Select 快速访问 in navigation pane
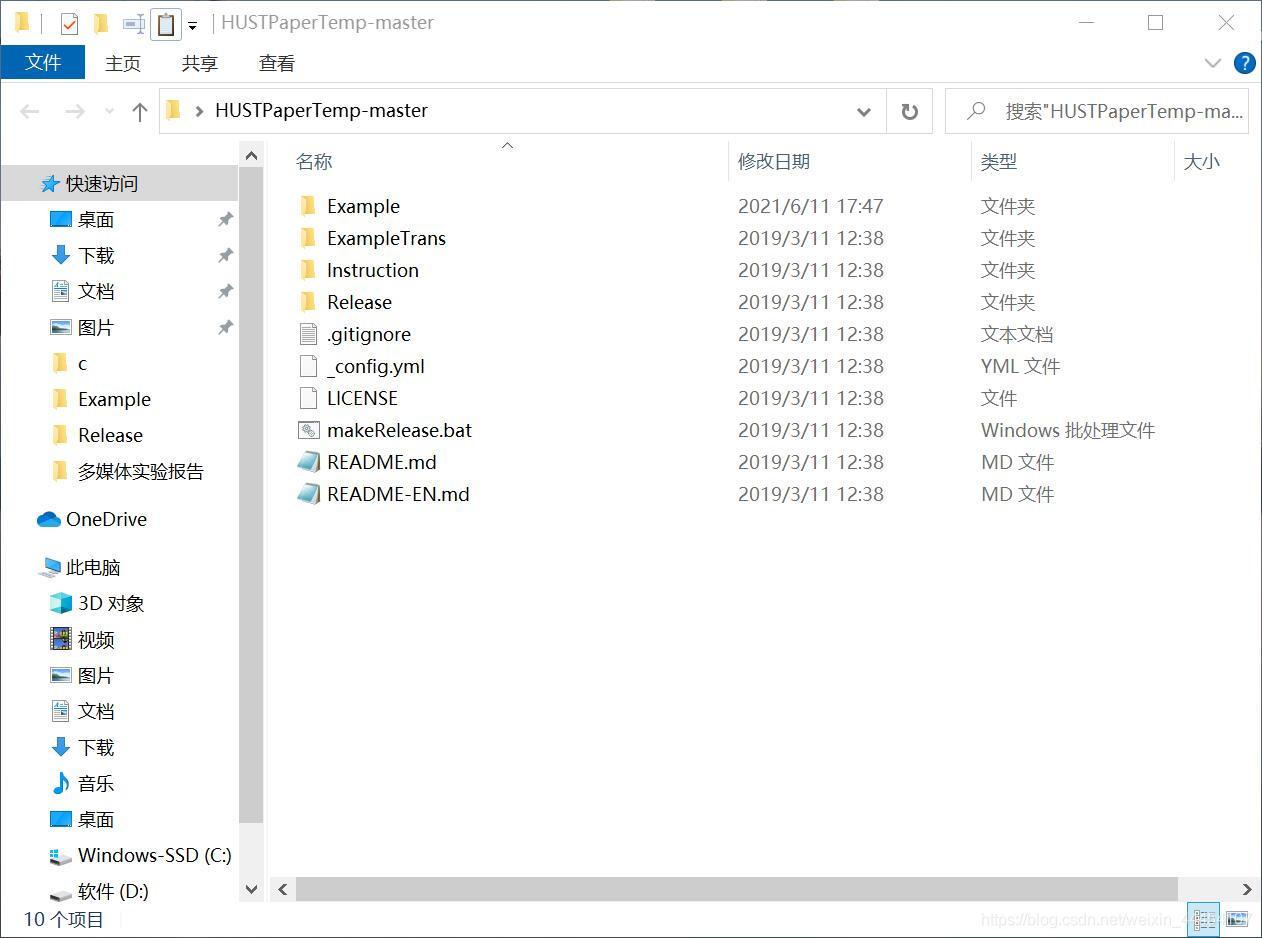1262x938 pixels. (x=119, y=183)
